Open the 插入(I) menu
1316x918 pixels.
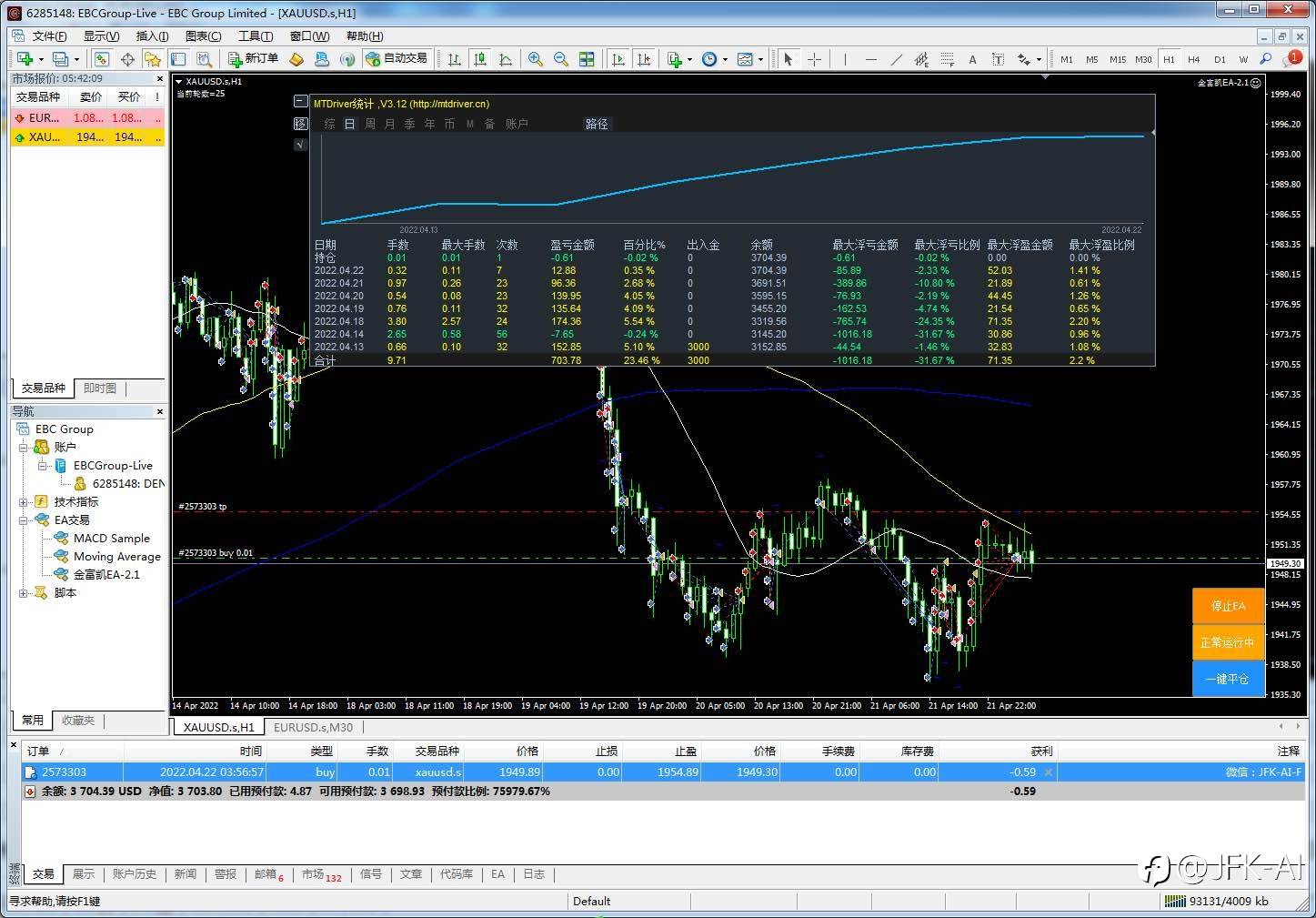click(152, 36)
